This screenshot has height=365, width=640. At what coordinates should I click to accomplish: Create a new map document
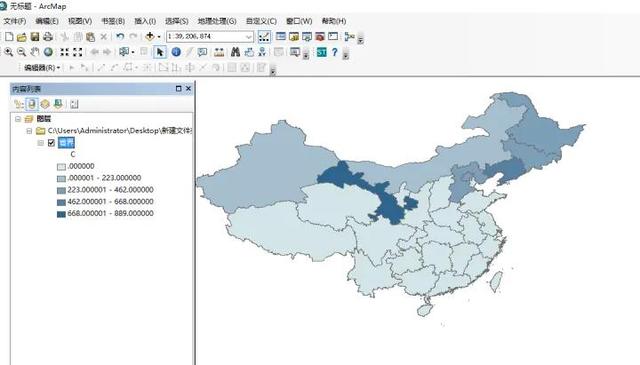click(9, 37)
